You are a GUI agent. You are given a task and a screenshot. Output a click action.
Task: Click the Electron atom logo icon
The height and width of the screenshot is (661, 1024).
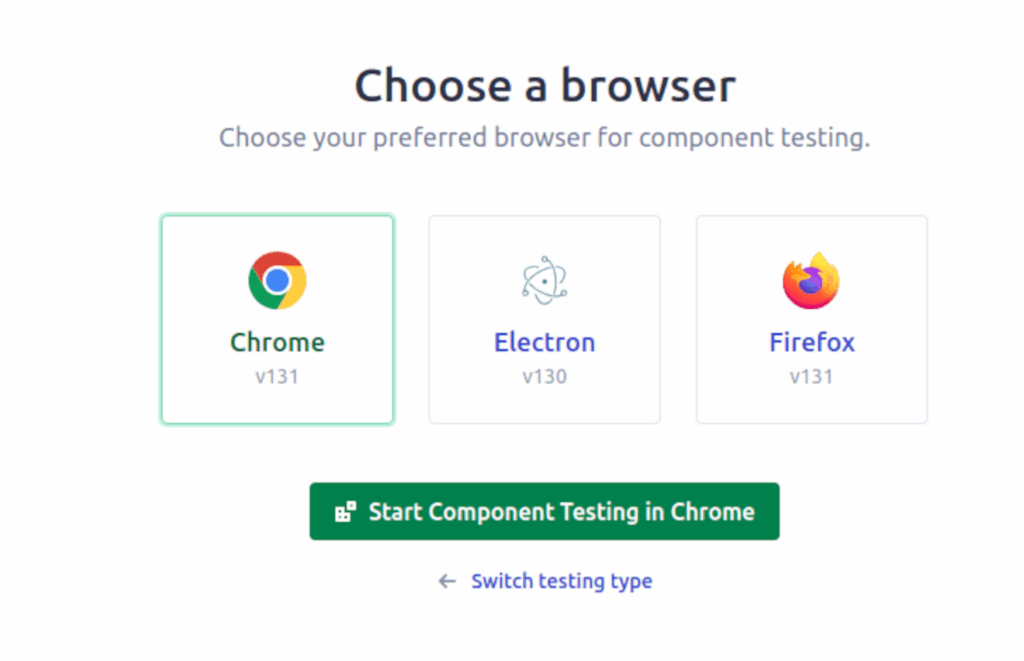tap(544, 280)
